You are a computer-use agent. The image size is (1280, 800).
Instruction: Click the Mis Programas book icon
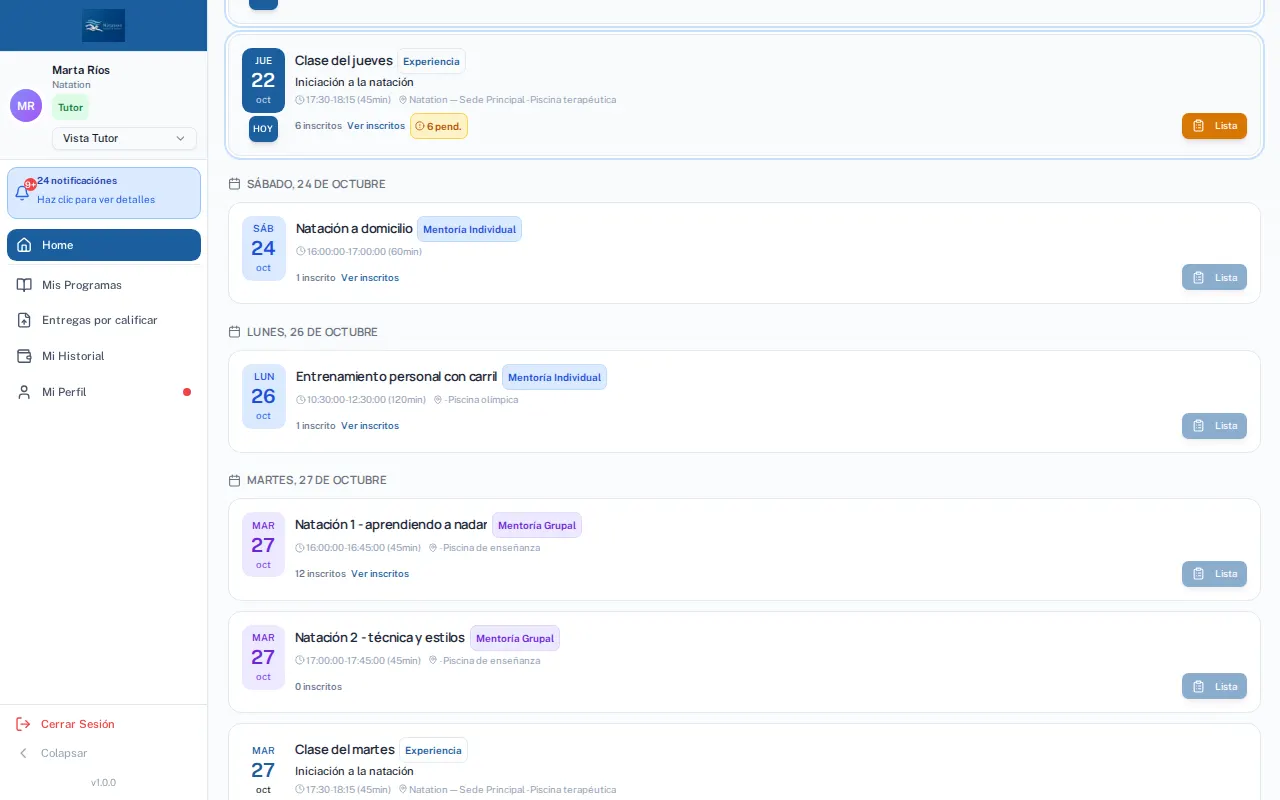24,285
